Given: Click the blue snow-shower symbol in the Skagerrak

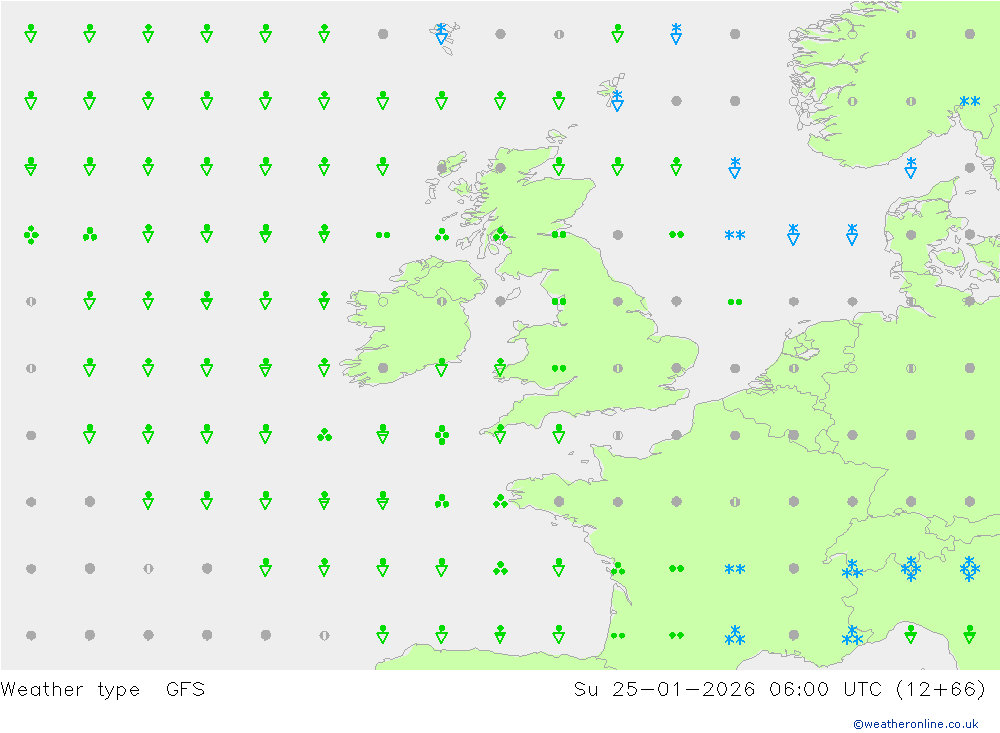Looking at the screenshot, I should click(911, 168).
